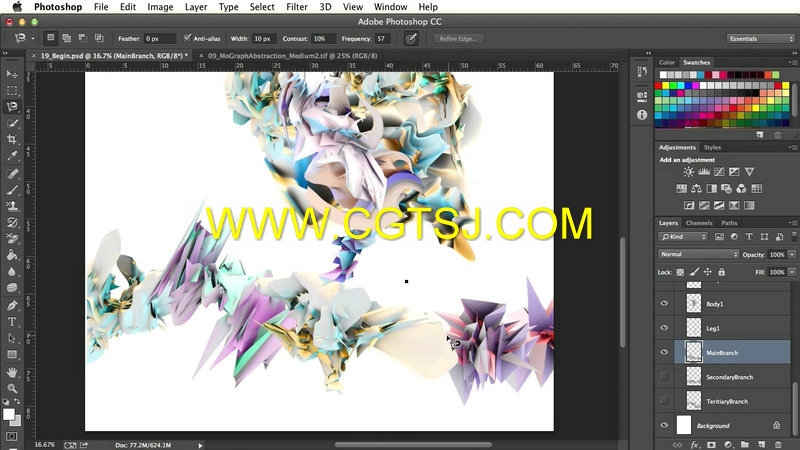Add a Channel Mixer adjustment
Screen dimensions: 800x450
(x=741, y=189)
